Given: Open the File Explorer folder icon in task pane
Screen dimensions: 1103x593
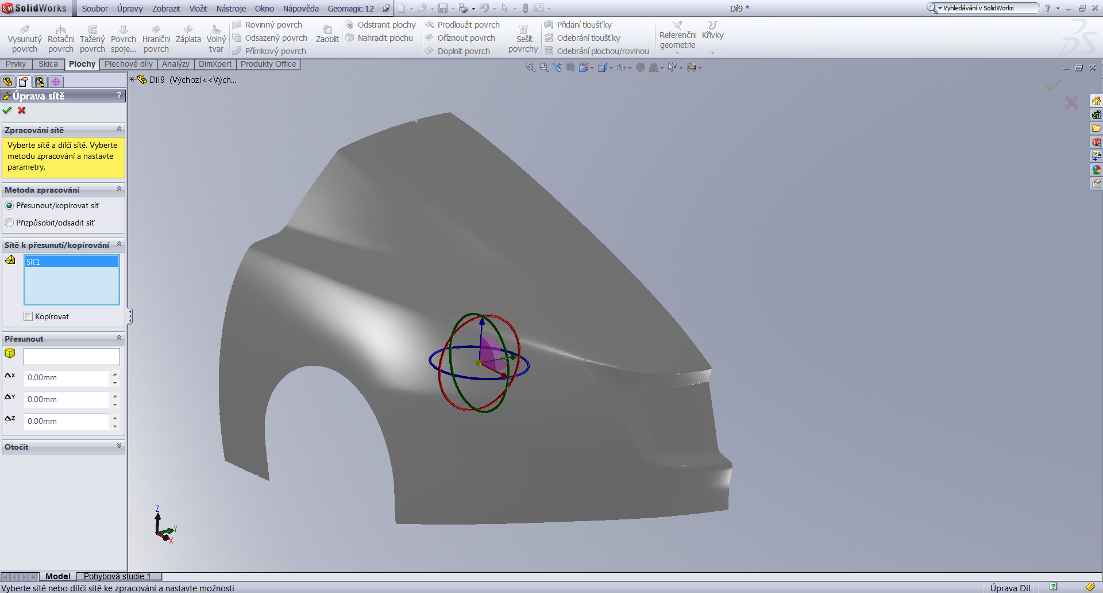Looking at the screenshot, I should (x=1096, y=128).
